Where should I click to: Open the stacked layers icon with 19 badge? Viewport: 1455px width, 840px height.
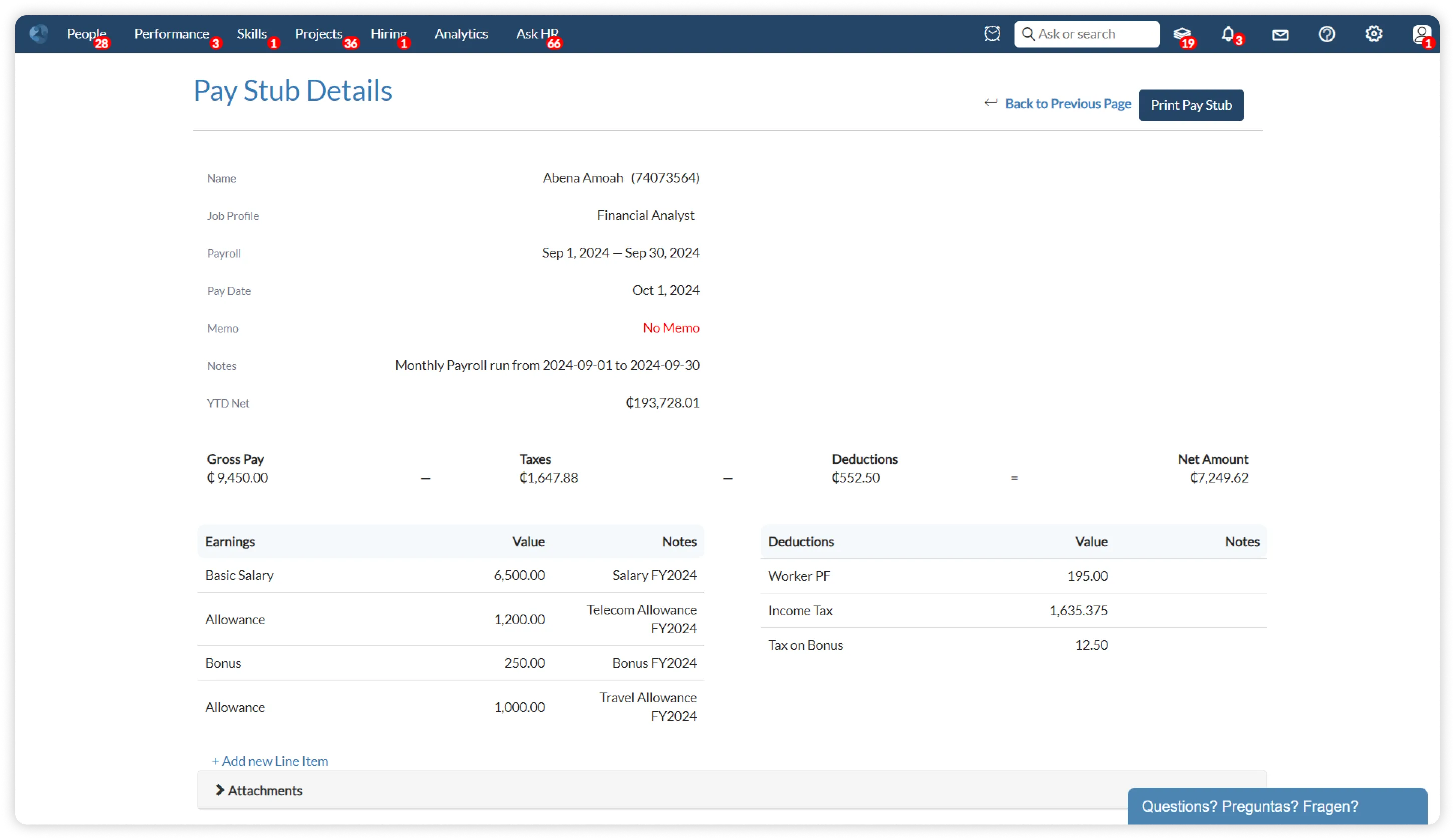click(1181, 34)
